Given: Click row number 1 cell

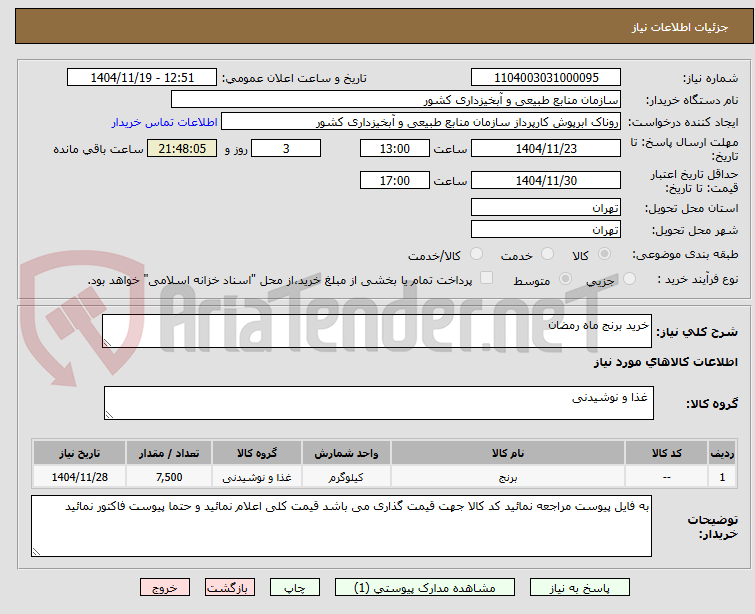Looking at the screenshot, I should 722,477.
